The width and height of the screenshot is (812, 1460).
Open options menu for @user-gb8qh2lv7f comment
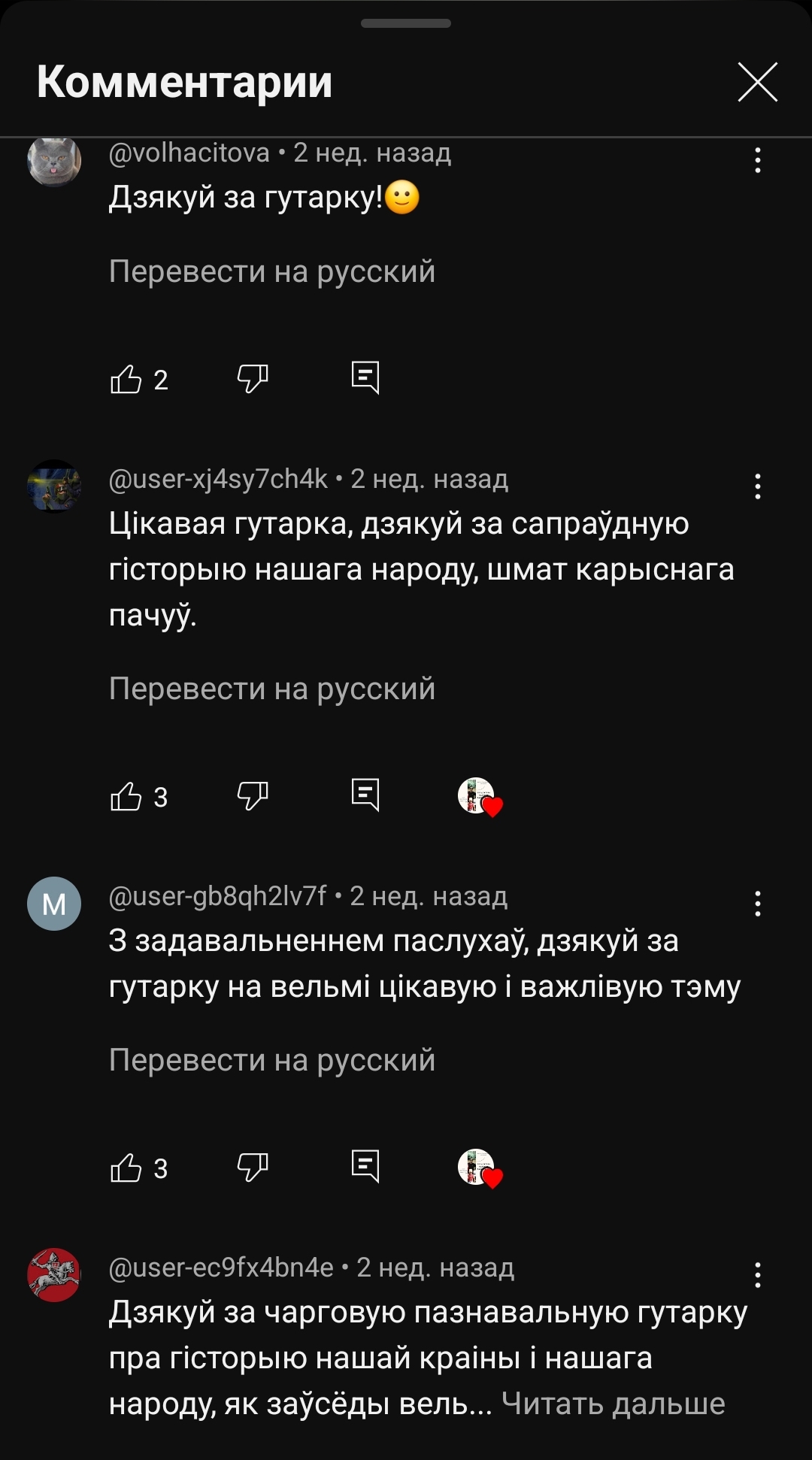point(758,904)
